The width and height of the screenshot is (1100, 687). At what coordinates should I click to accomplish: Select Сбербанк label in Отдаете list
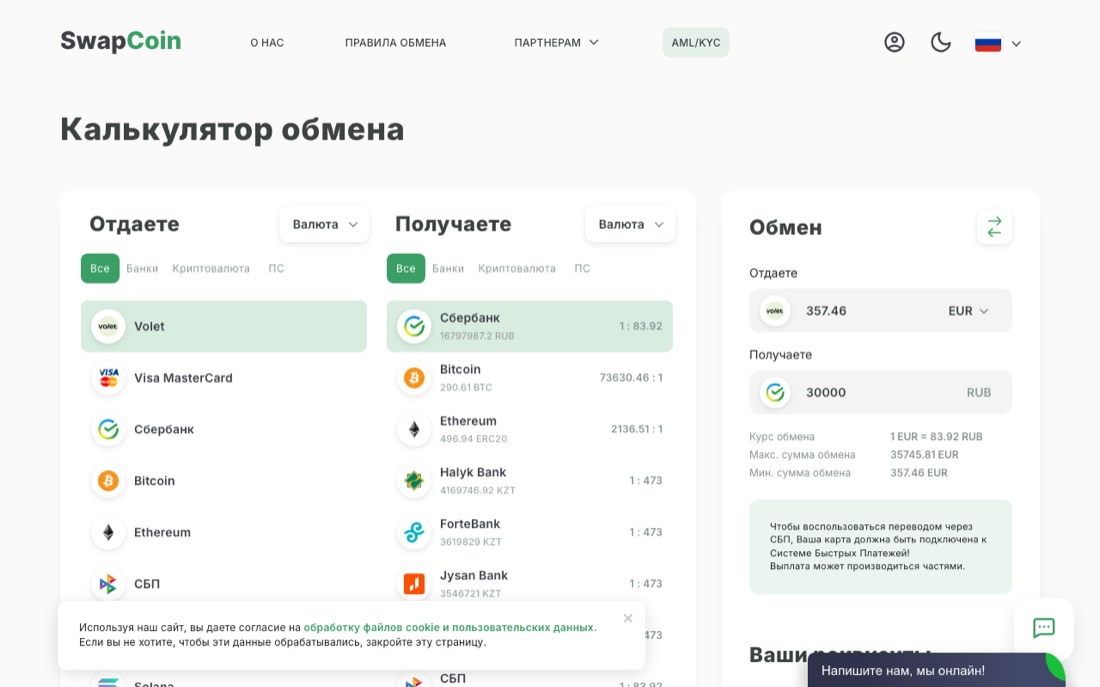pyautogui.click(x=163, y=429)
